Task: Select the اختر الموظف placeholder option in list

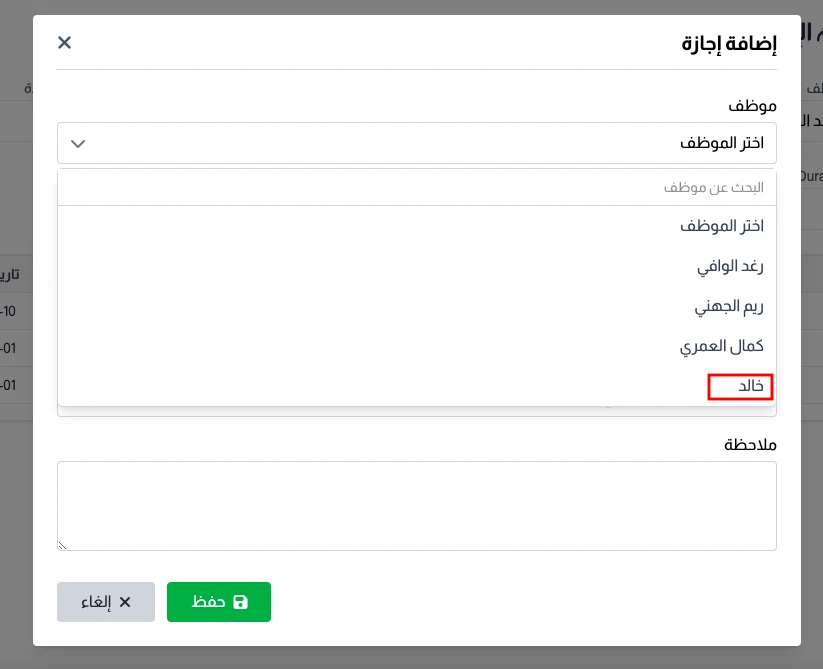Action: 721,226
